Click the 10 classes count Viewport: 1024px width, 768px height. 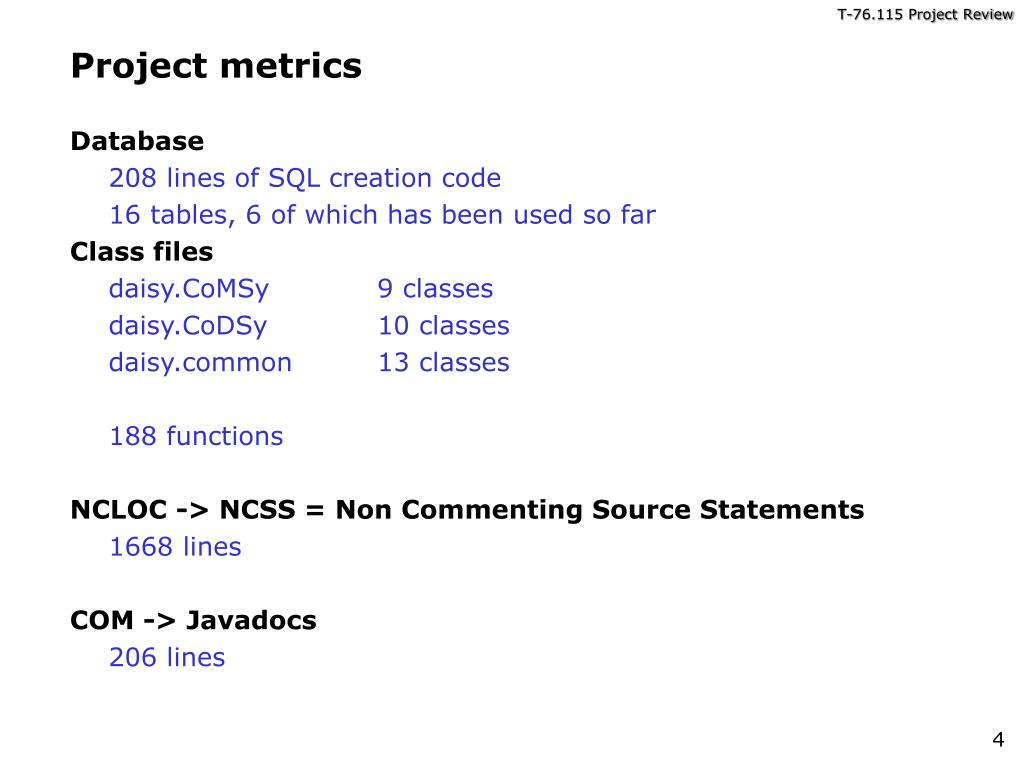[x=444, y=325]
